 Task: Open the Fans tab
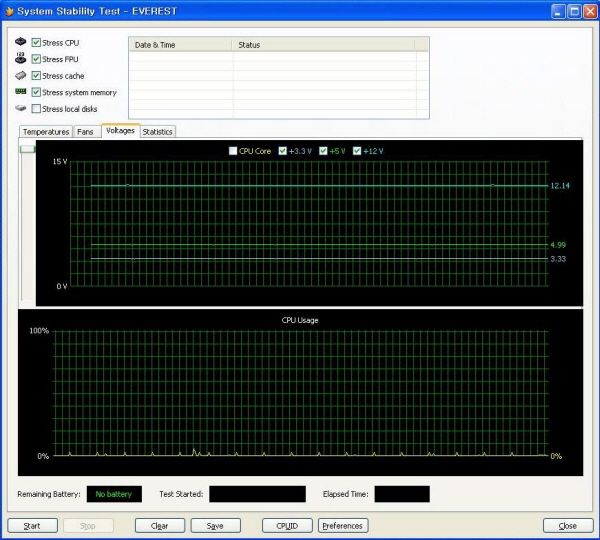click(85, 132)
